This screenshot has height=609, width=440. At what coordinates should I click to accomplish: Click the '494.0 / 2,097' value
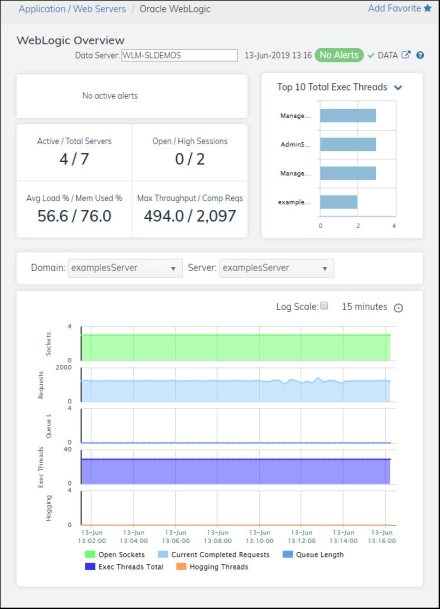click(x=190, y=216)
